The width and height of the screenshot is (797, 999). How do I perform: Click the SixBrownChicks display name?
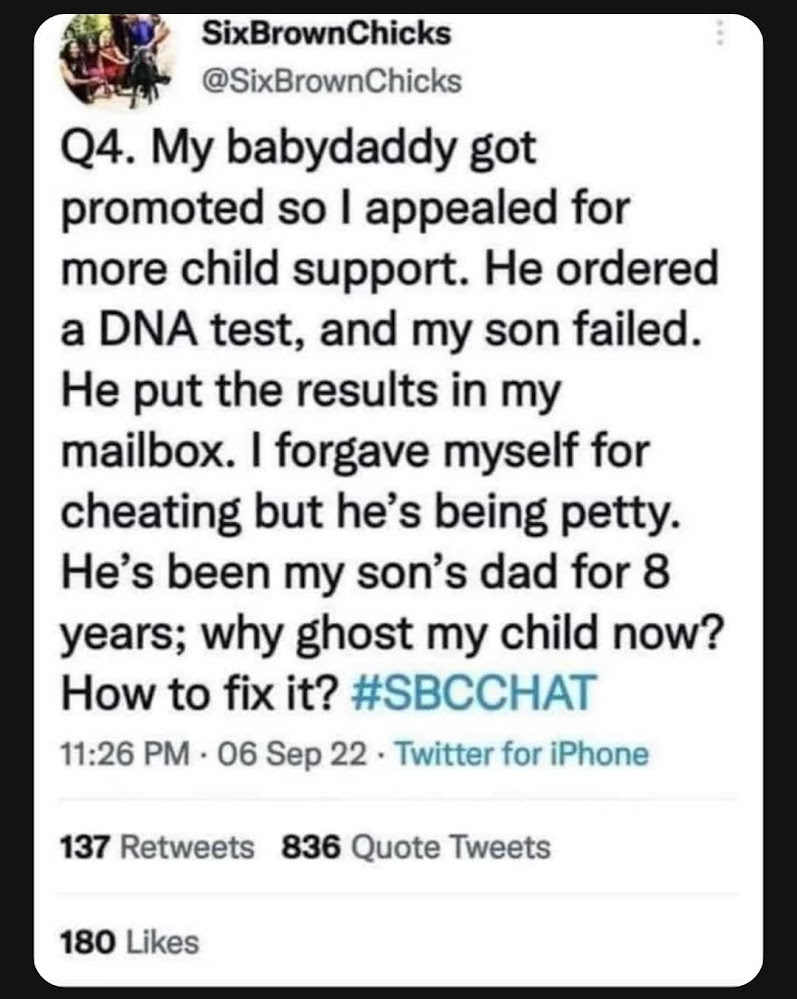pos(326,33)
